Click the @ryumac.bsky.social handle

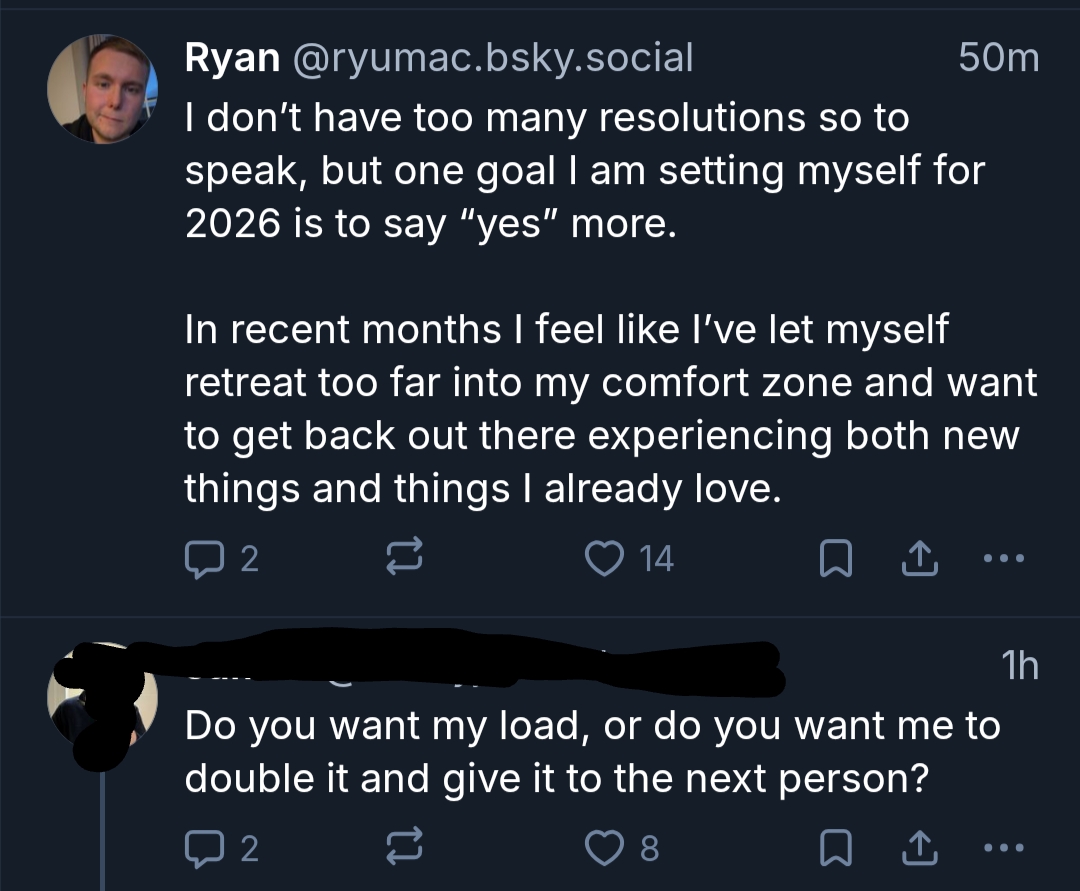click(x=492, y=57)
